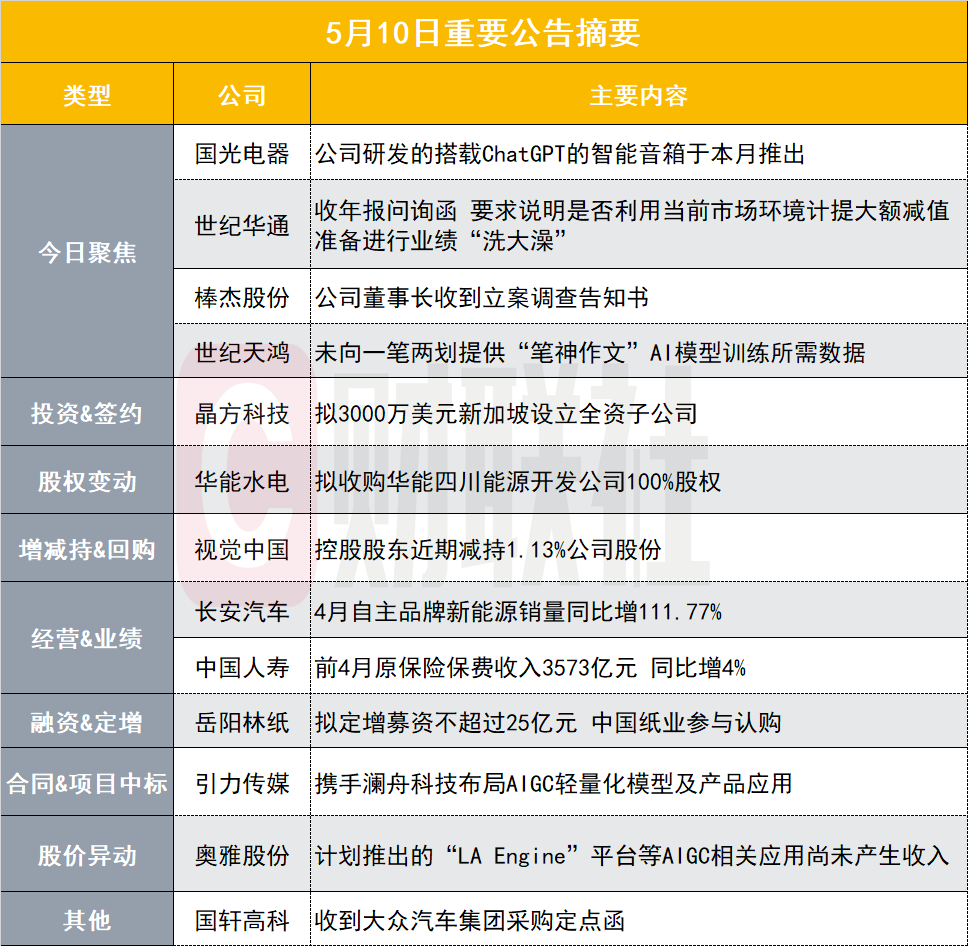
Task: Select company name 引力传媒
Action: point(242,783)
